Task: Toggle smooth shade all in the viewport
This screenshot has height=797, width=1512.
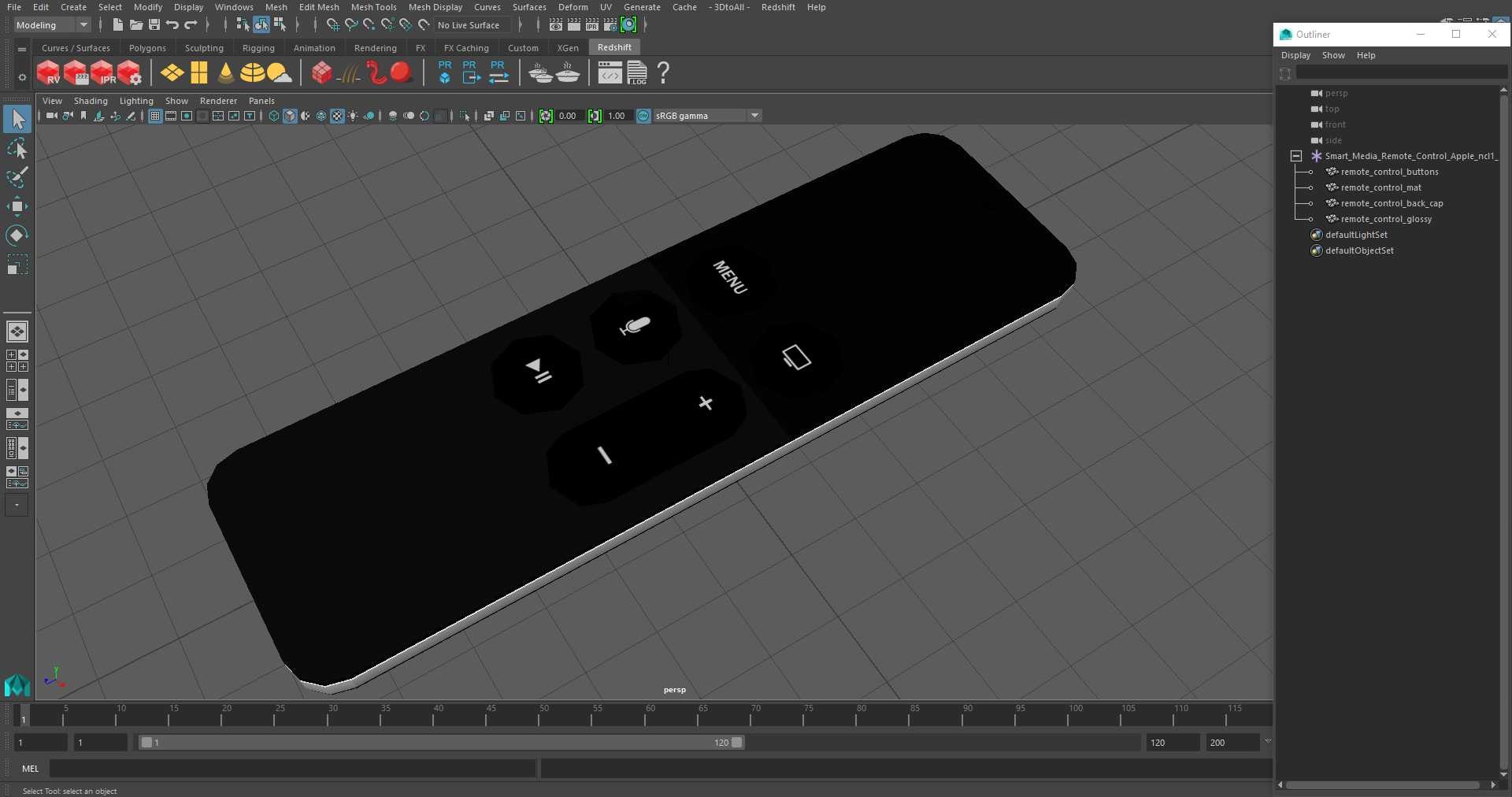Action: click(290, 116)
